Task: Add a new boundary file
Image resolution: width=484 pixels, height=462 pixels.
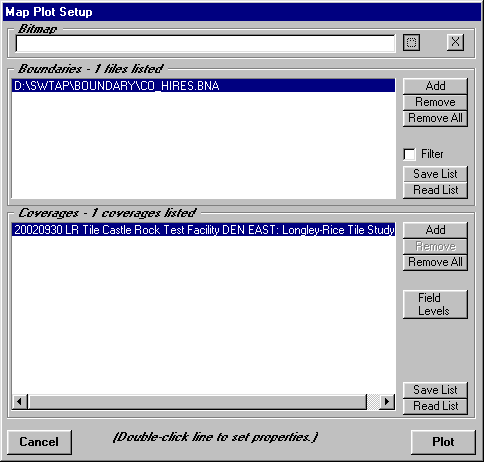Action: [x=435, y=86]
